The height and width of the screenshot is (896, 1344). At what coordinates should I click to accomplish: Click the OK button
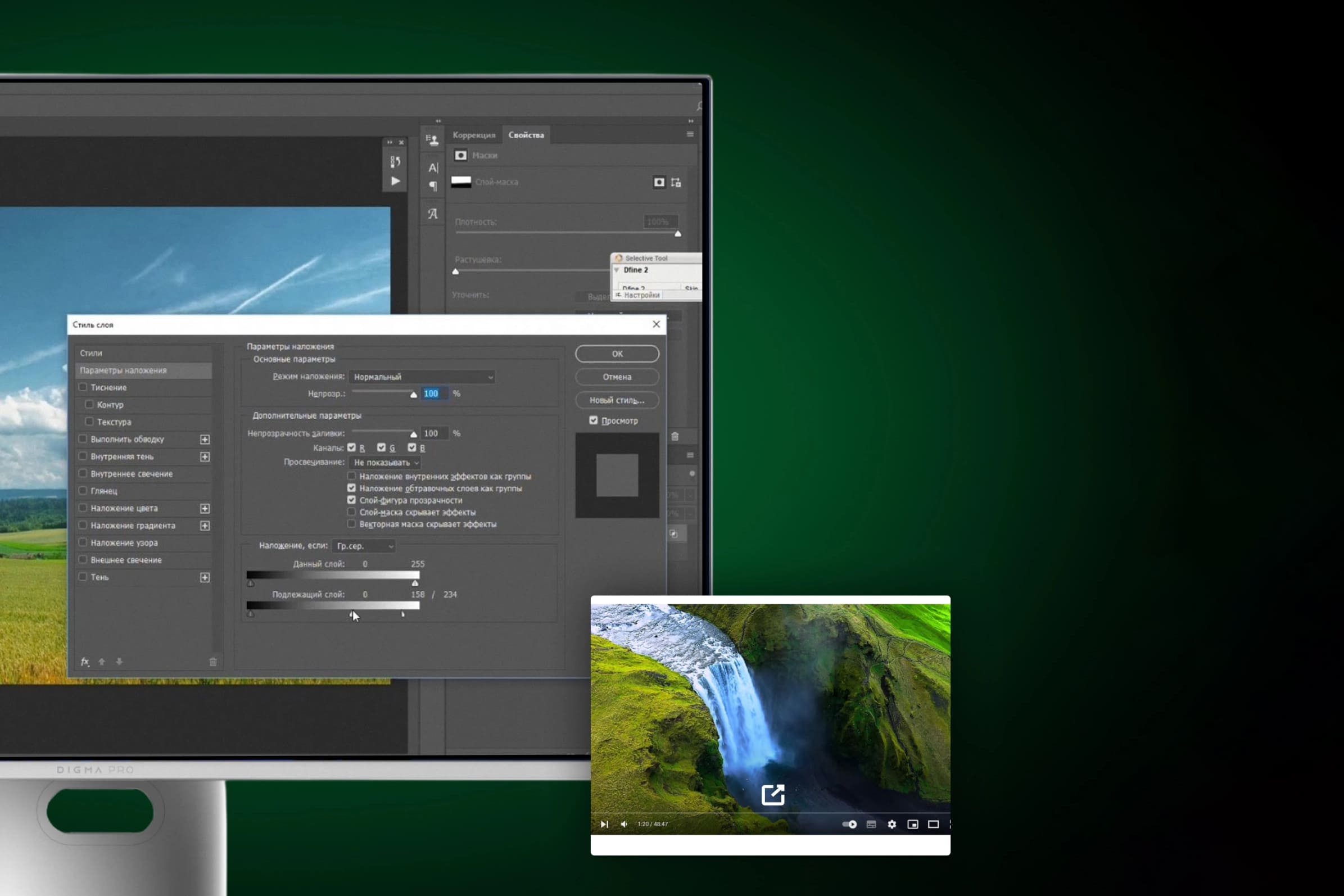(x=617, y=354)
